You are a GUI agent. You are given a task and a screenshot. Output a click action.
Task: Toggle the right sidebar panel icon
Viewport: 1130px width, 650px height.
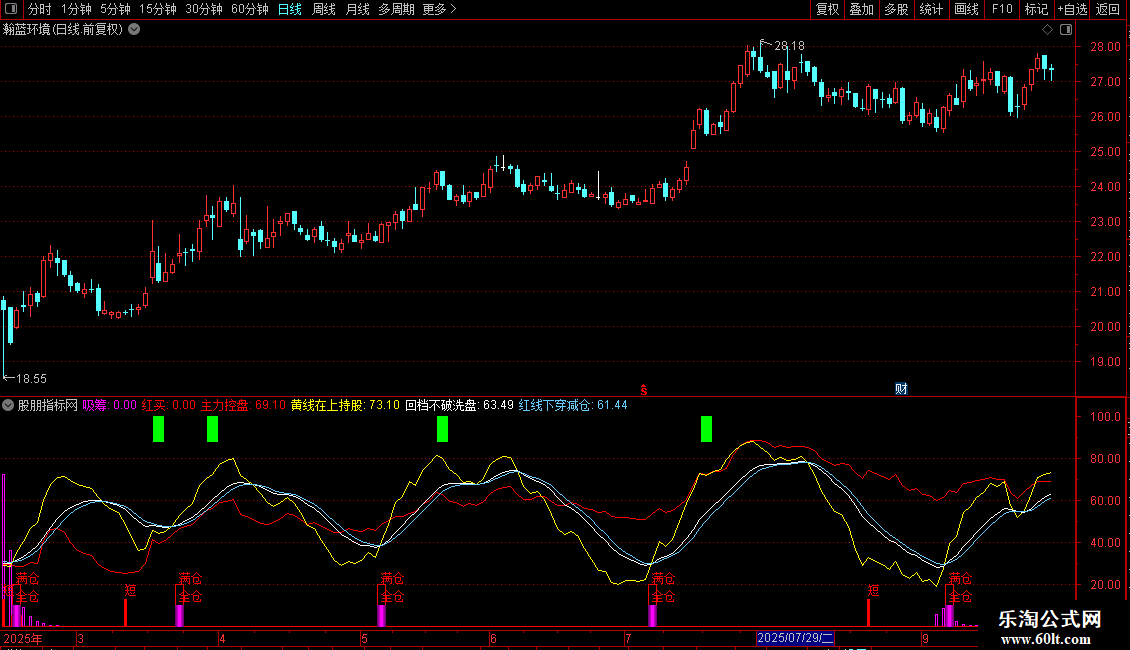[x=1067, y=30]
